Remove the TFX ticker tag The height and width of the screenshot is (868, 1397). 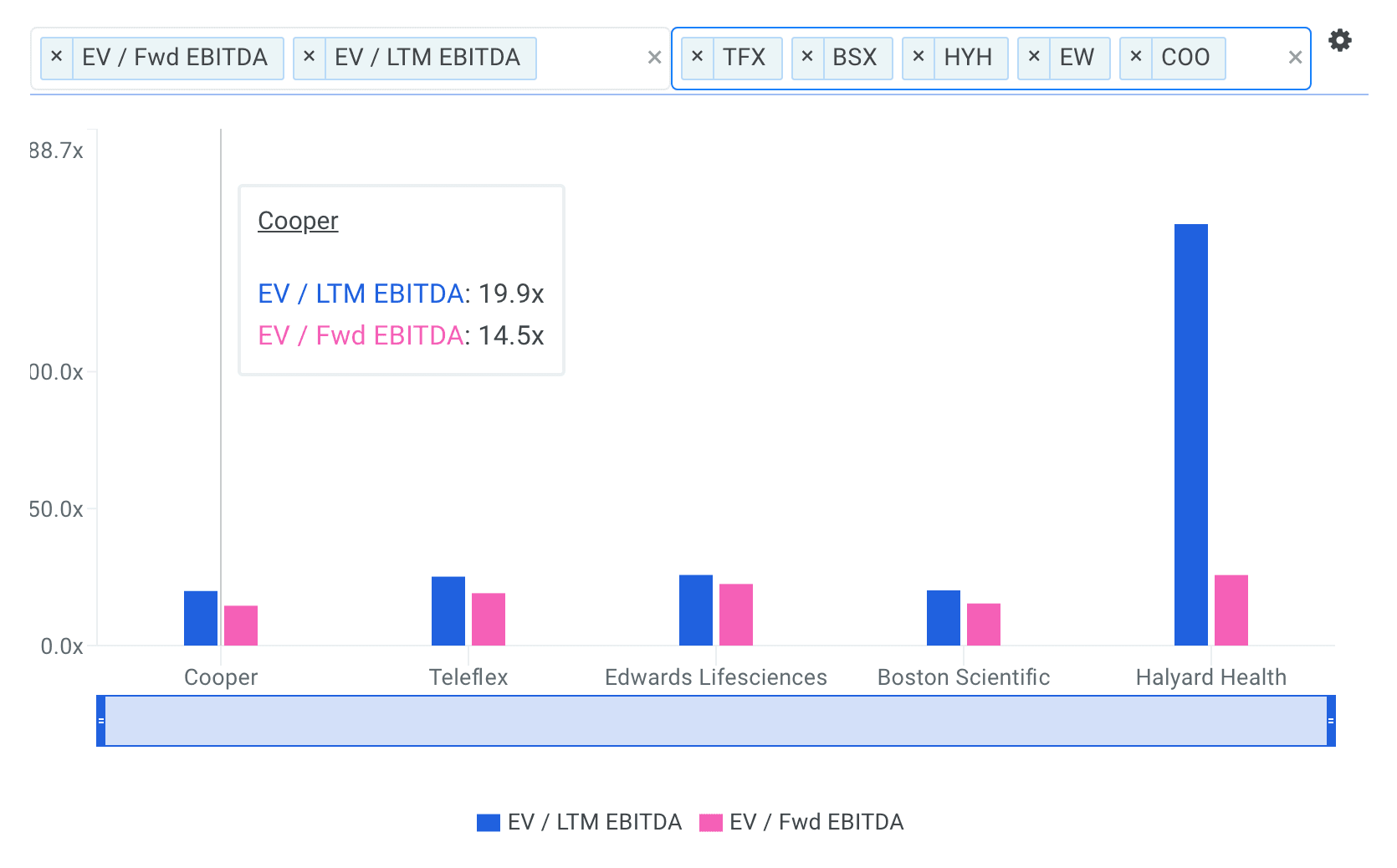pos(698,57)
